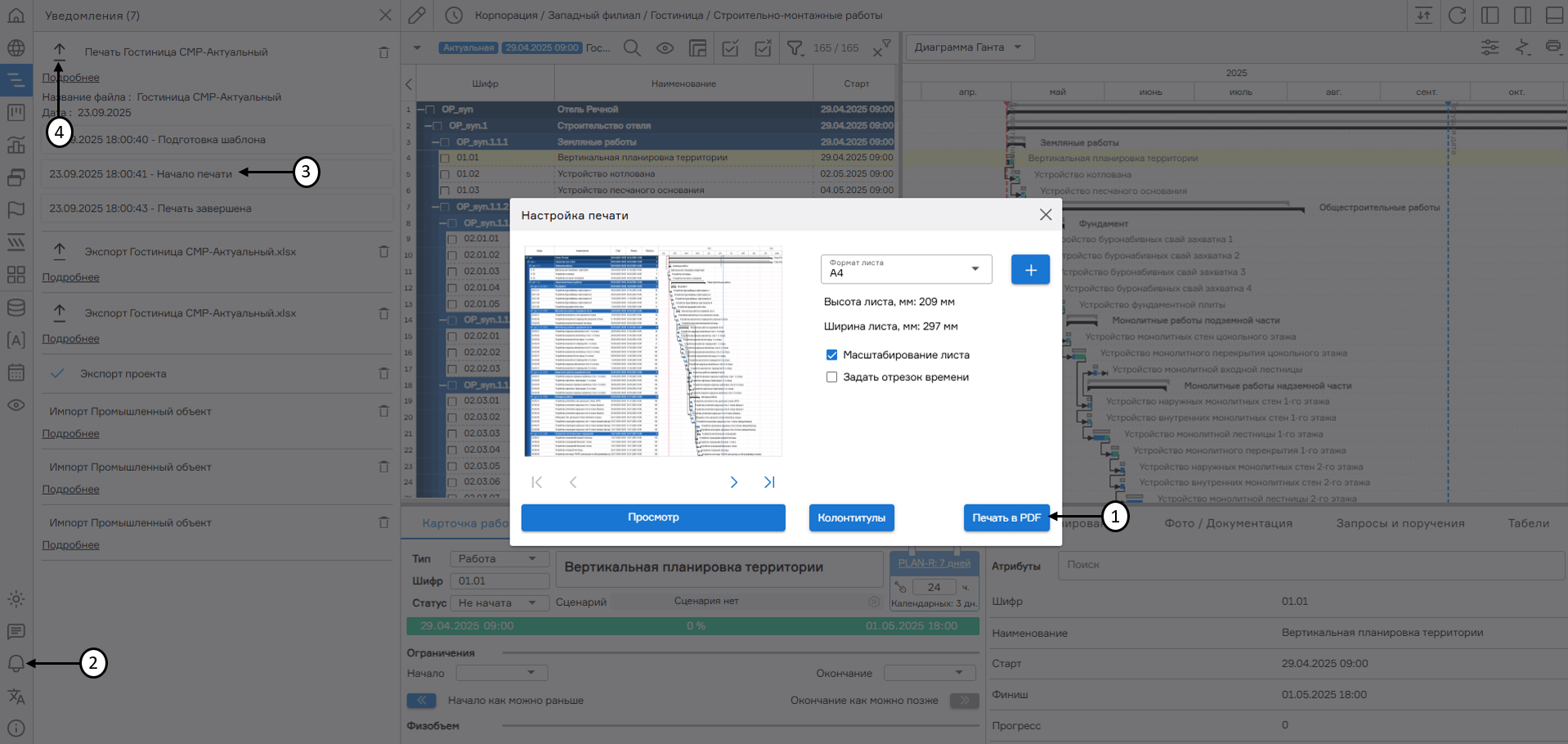Viewport: 1568px width, 744px height.
Task: Uncheck Масштабирование листа checkbox
Action: (831, 355)
